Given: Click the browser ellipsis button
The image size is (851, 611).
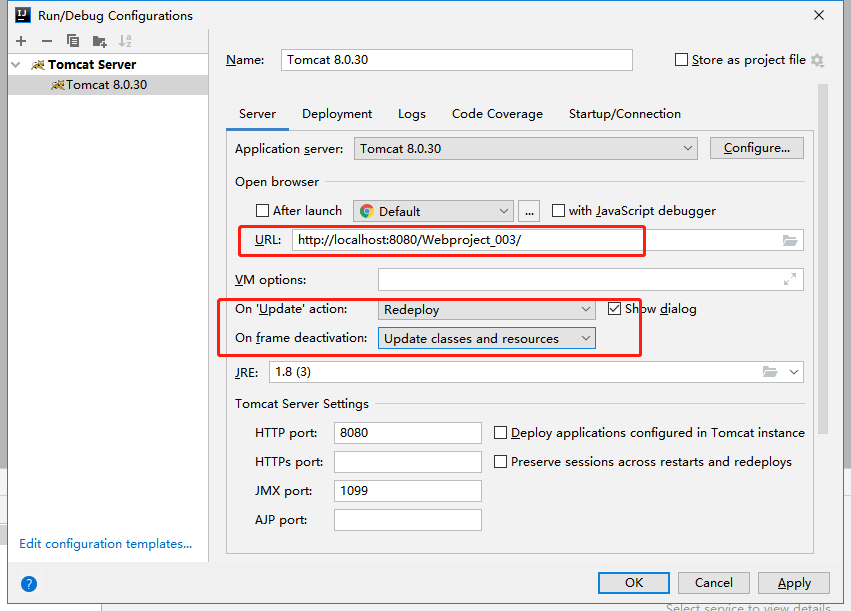Looking at the screenshot, I should 529,211.
